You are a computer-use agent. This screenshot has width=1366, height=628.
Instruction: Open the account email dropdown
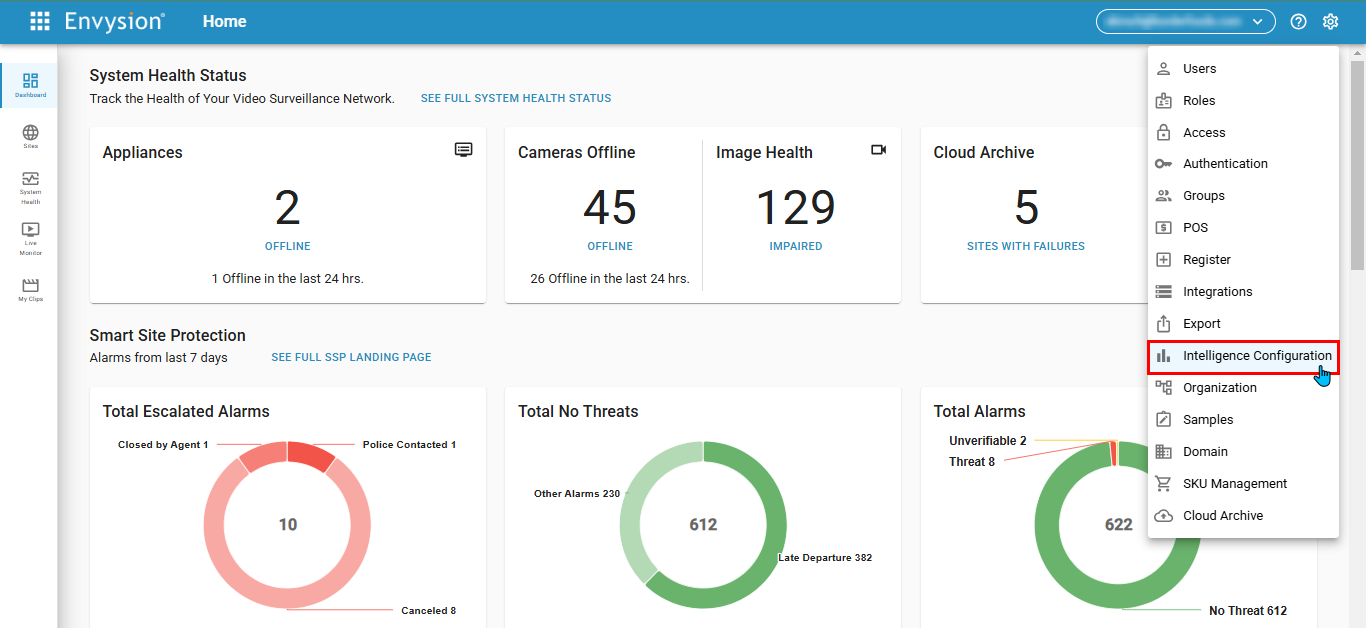point(1186,21)
